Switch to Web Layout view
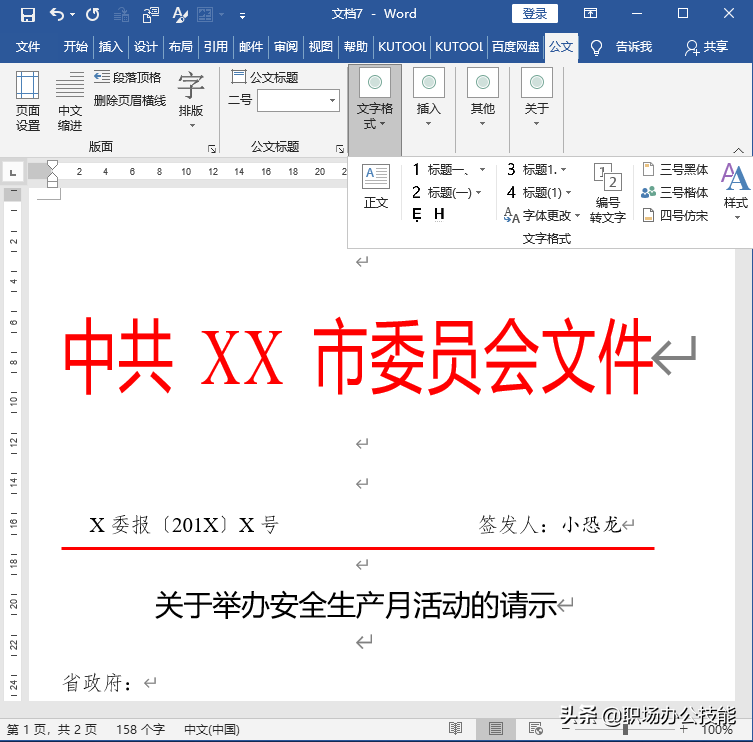This screenshot has height=742, width=753. click(535, 729)
